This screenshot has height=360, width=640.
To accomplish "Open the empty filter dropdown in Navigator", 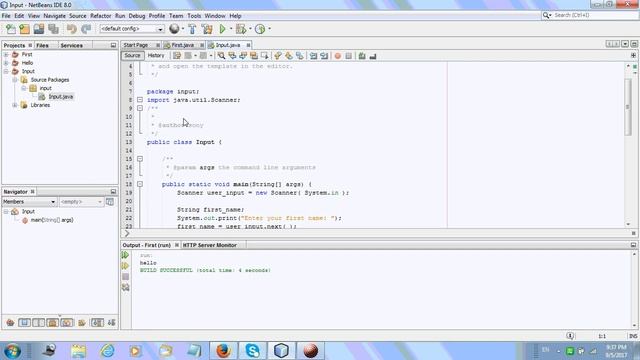I will [100, 202].
